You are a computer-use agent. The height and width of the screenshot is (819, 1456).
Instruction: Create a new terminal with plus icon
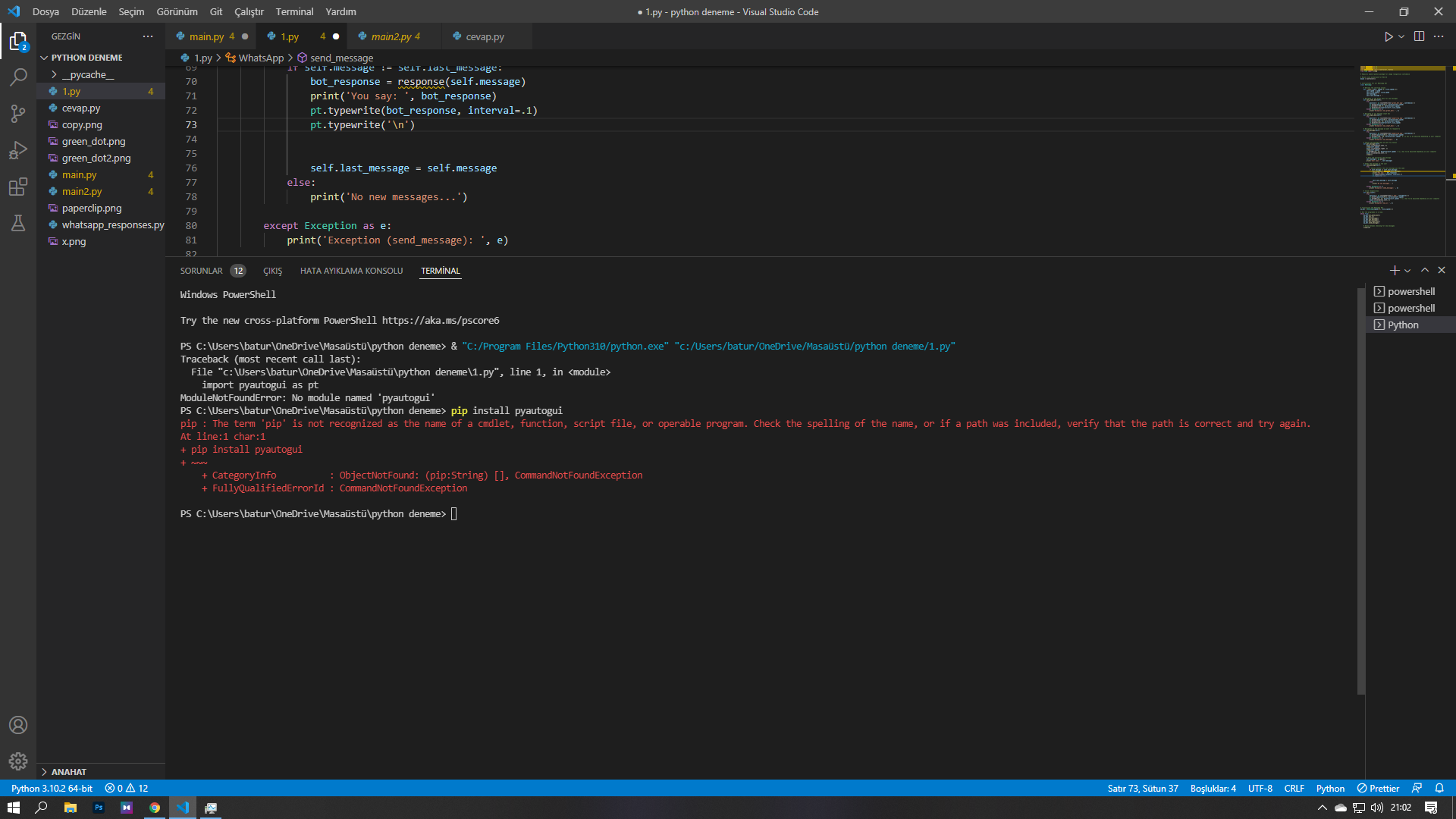click(x=1394, y=271)
